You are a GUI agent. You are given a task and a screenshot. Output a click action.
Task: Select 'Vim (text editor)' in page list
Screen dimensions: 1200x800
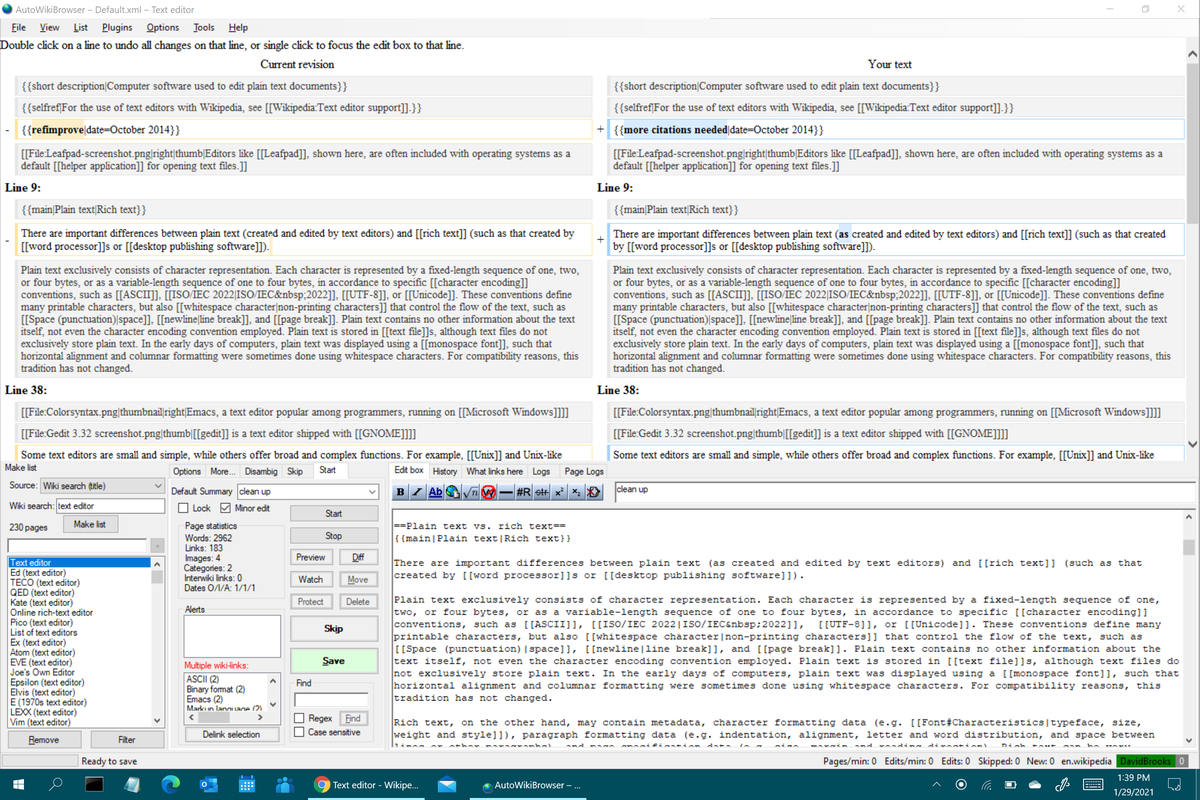42,722
